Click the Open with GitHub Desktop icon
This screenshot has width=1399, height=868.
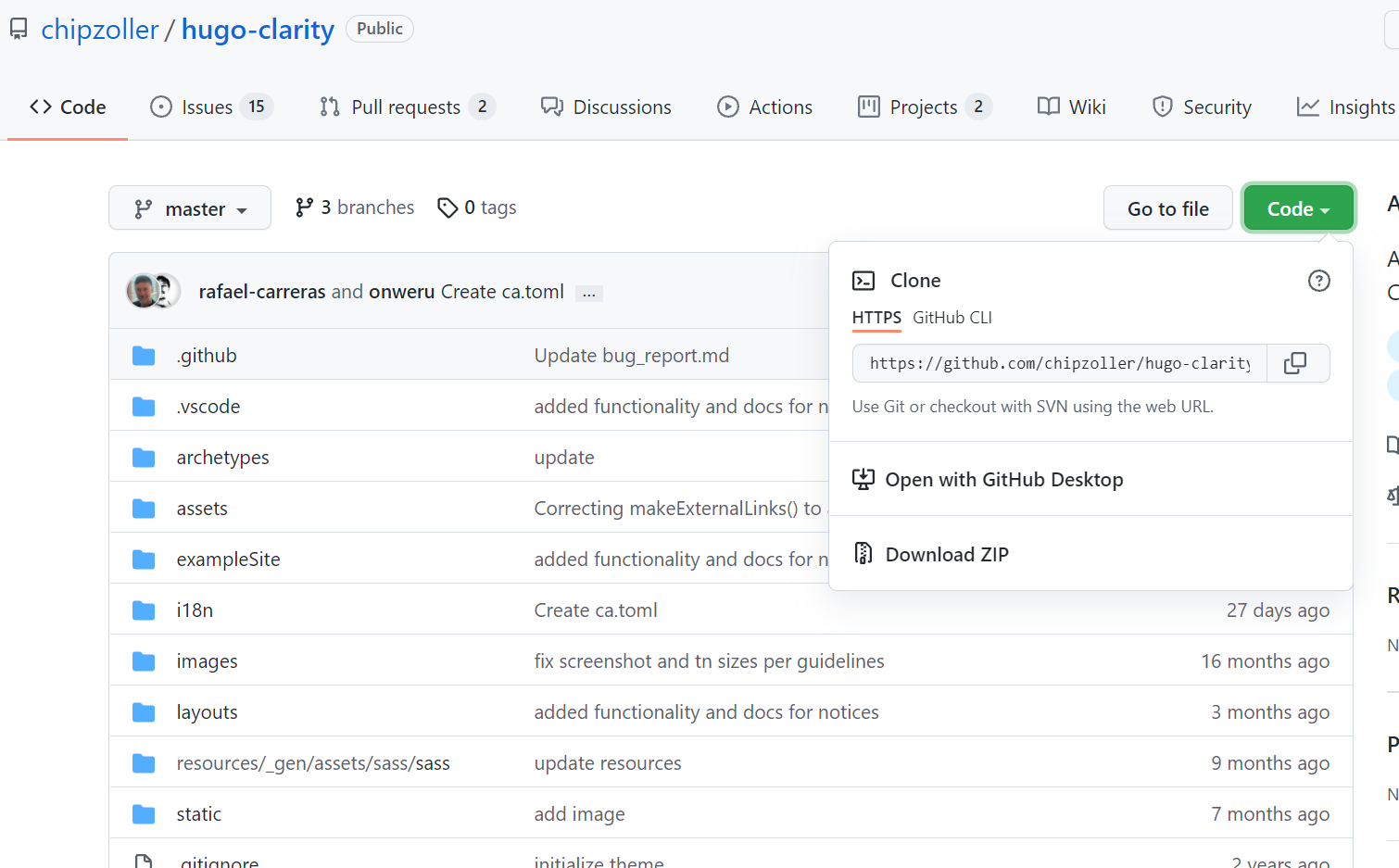click(x=863, y=479)
